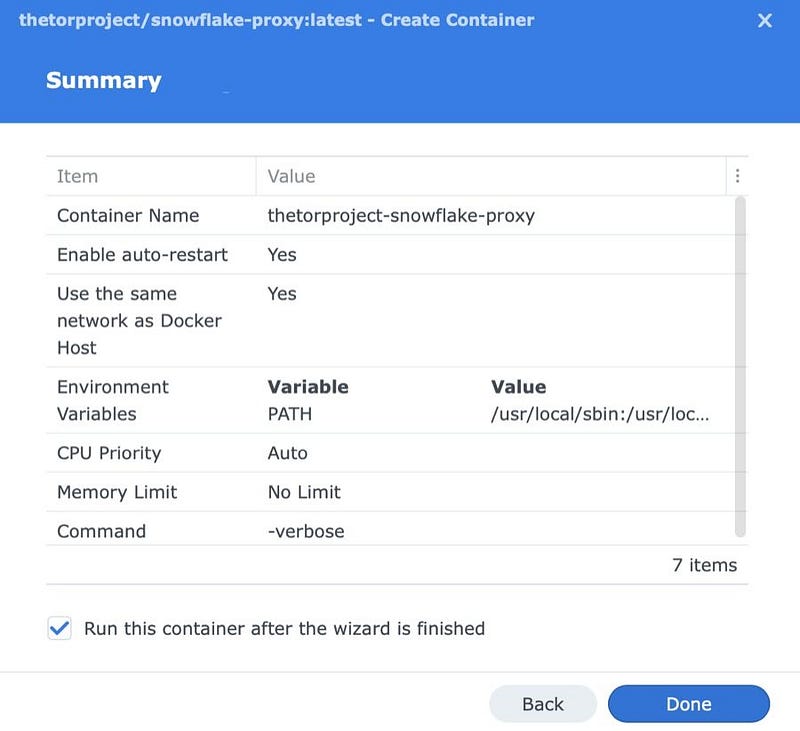Click the Done button
800x731 pixels.
point(688,704)
